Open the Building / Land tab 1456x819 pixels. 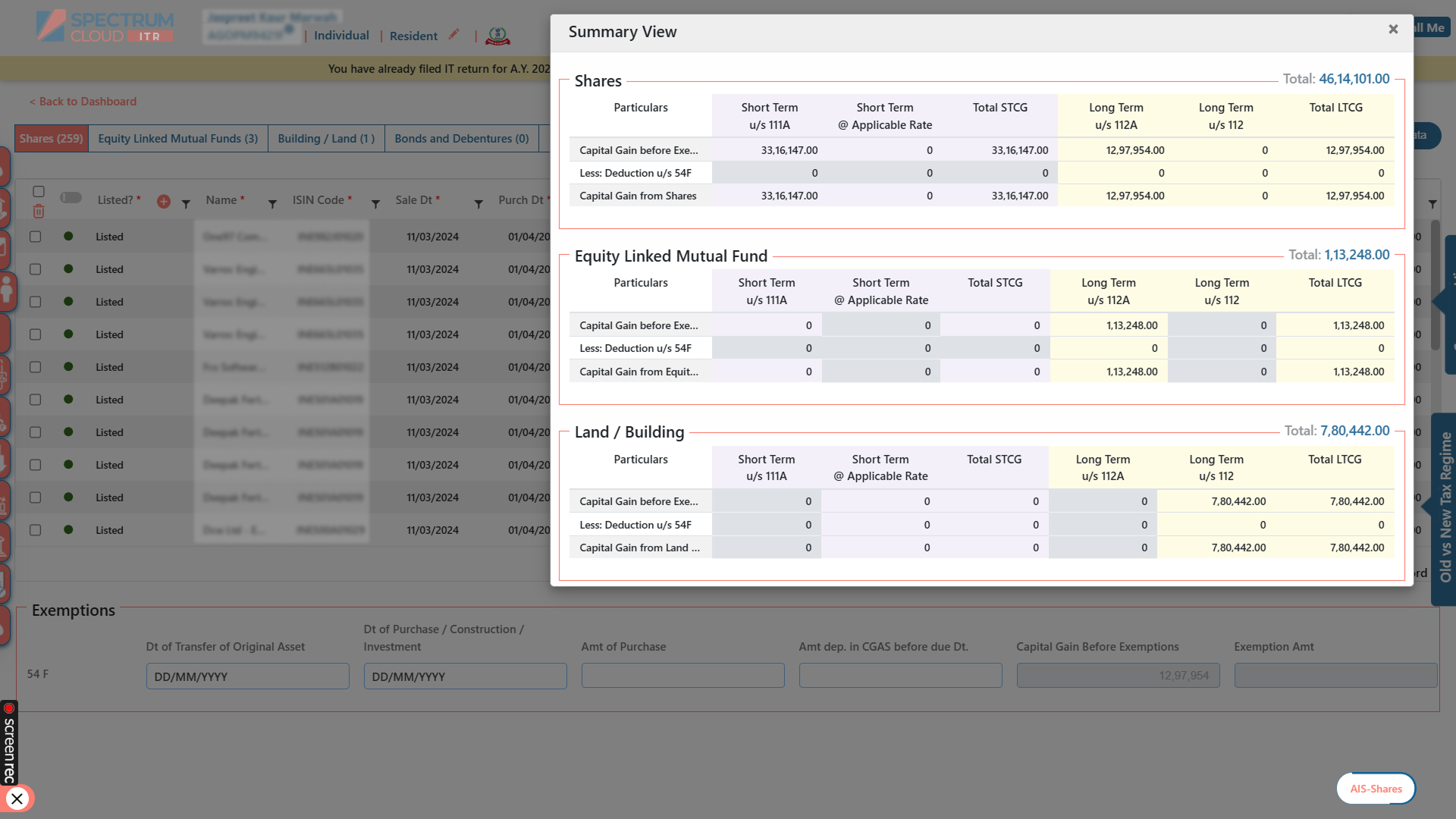[x=325, y=138]
